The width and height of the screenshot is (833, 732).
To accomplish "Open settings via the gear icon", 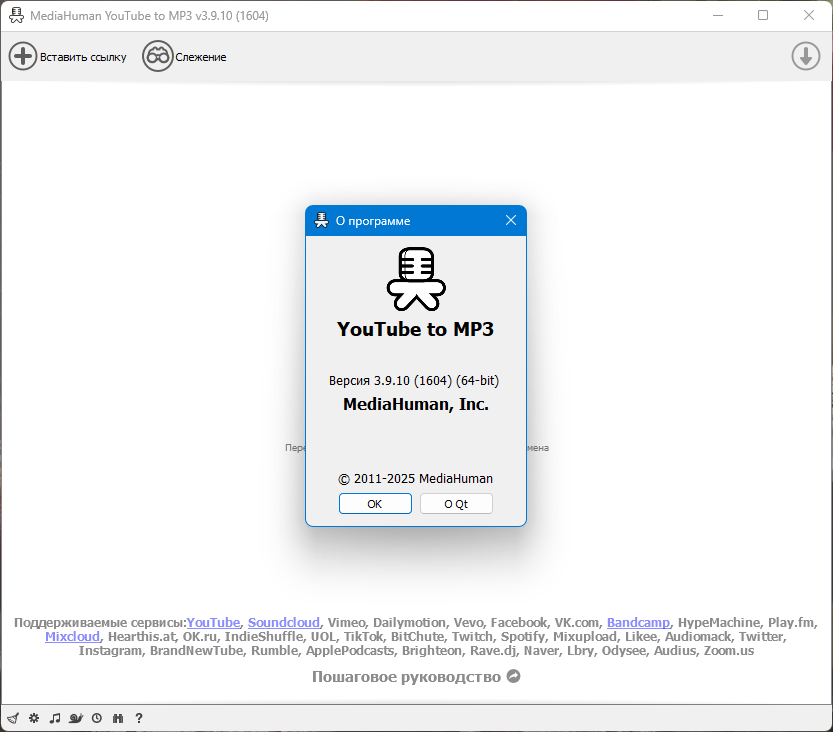I will [x=34, y=718].
